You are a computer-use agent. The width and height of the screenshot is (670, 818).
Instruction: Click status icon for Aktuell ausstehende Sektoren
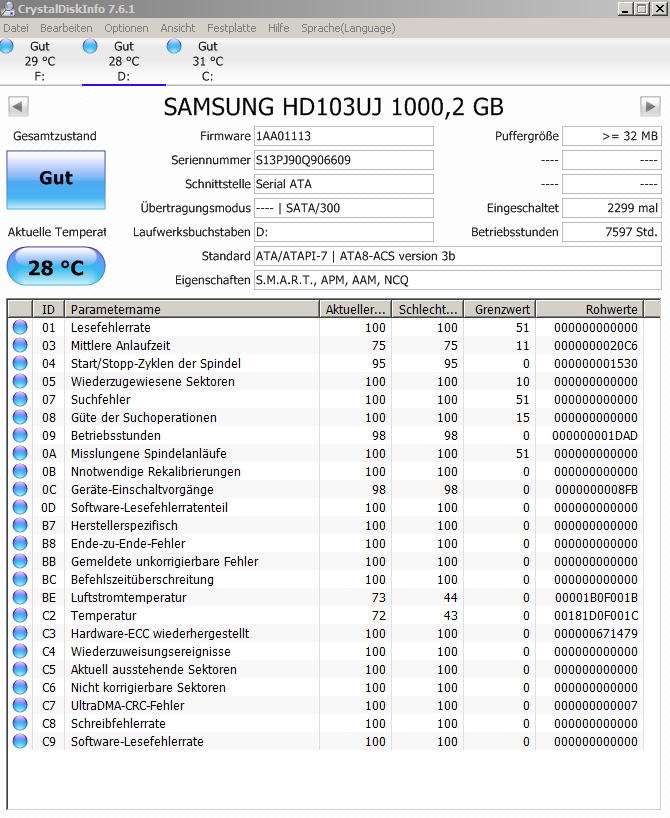coord(20,669)
